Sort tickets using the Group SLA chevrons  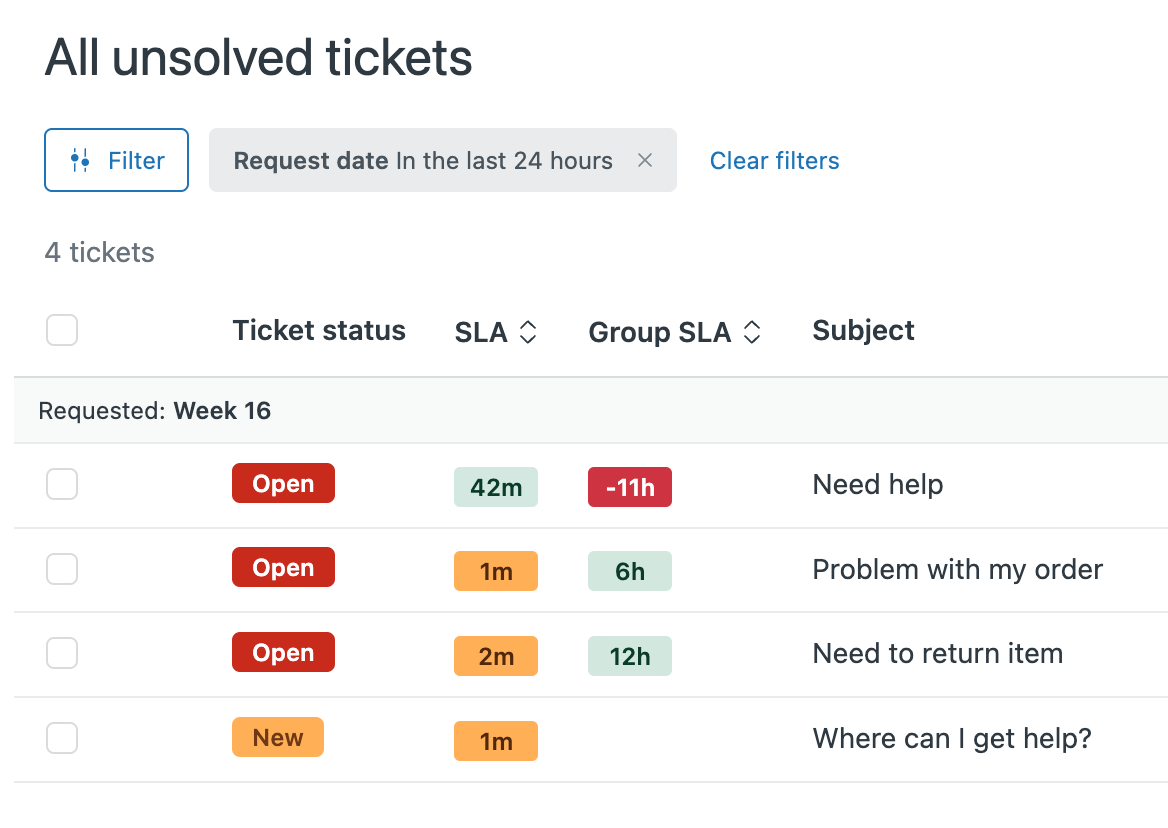coord(750,331)
